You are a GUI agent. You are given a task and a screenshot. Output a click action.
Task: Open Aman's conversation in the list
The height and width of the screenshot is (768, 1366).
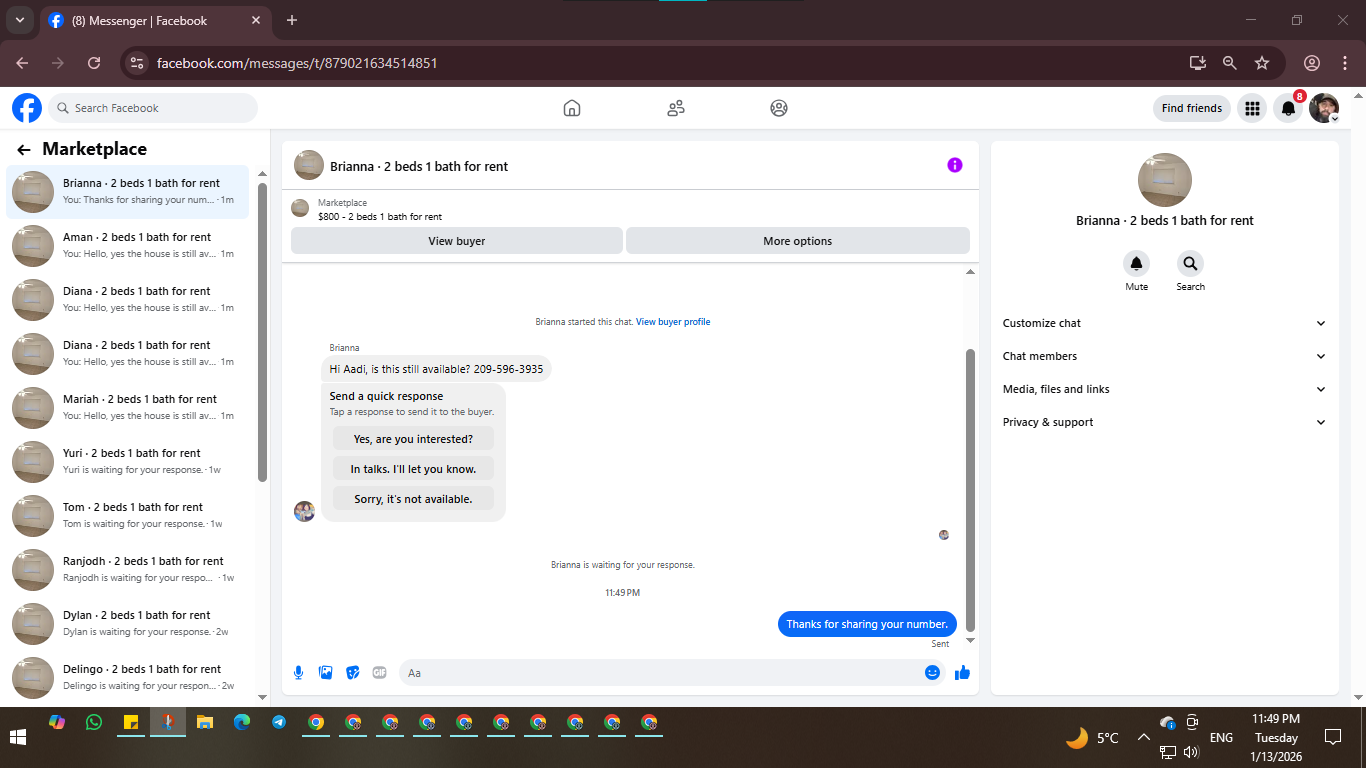128,245
